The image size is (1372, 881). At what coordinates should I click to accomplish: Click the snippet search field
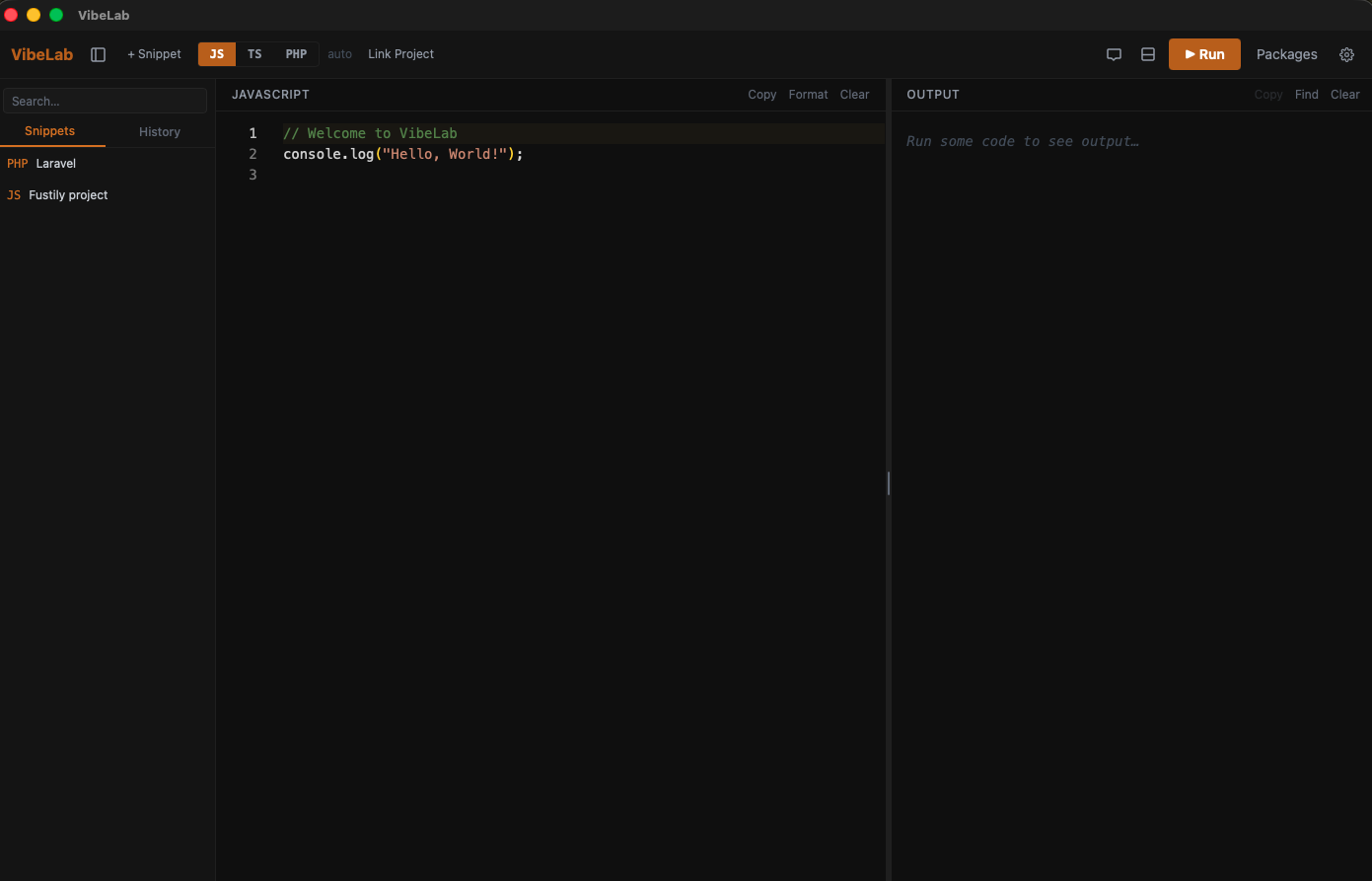(x=106, y=101)
